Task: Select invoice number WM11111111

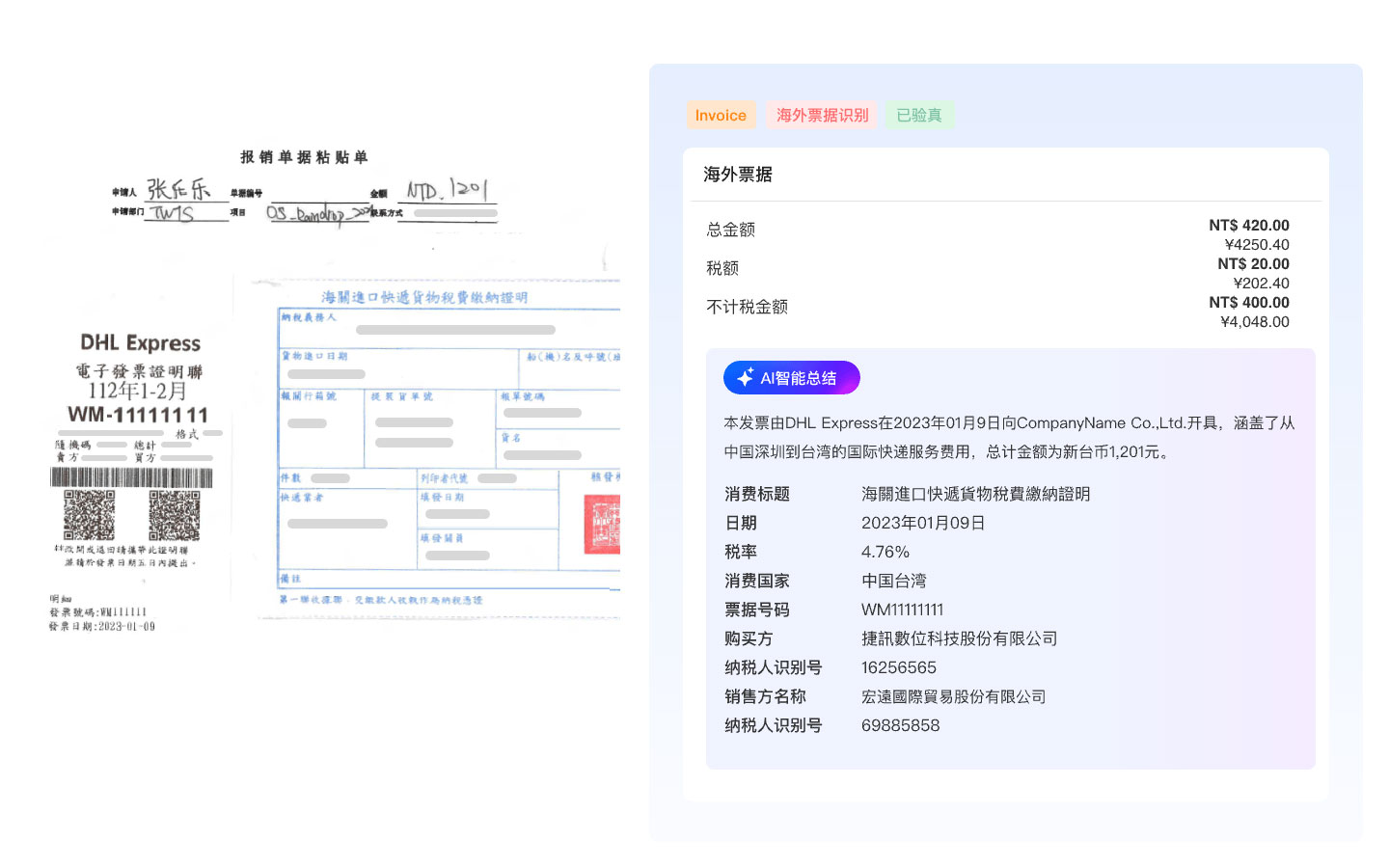Action: pos(903,610)
